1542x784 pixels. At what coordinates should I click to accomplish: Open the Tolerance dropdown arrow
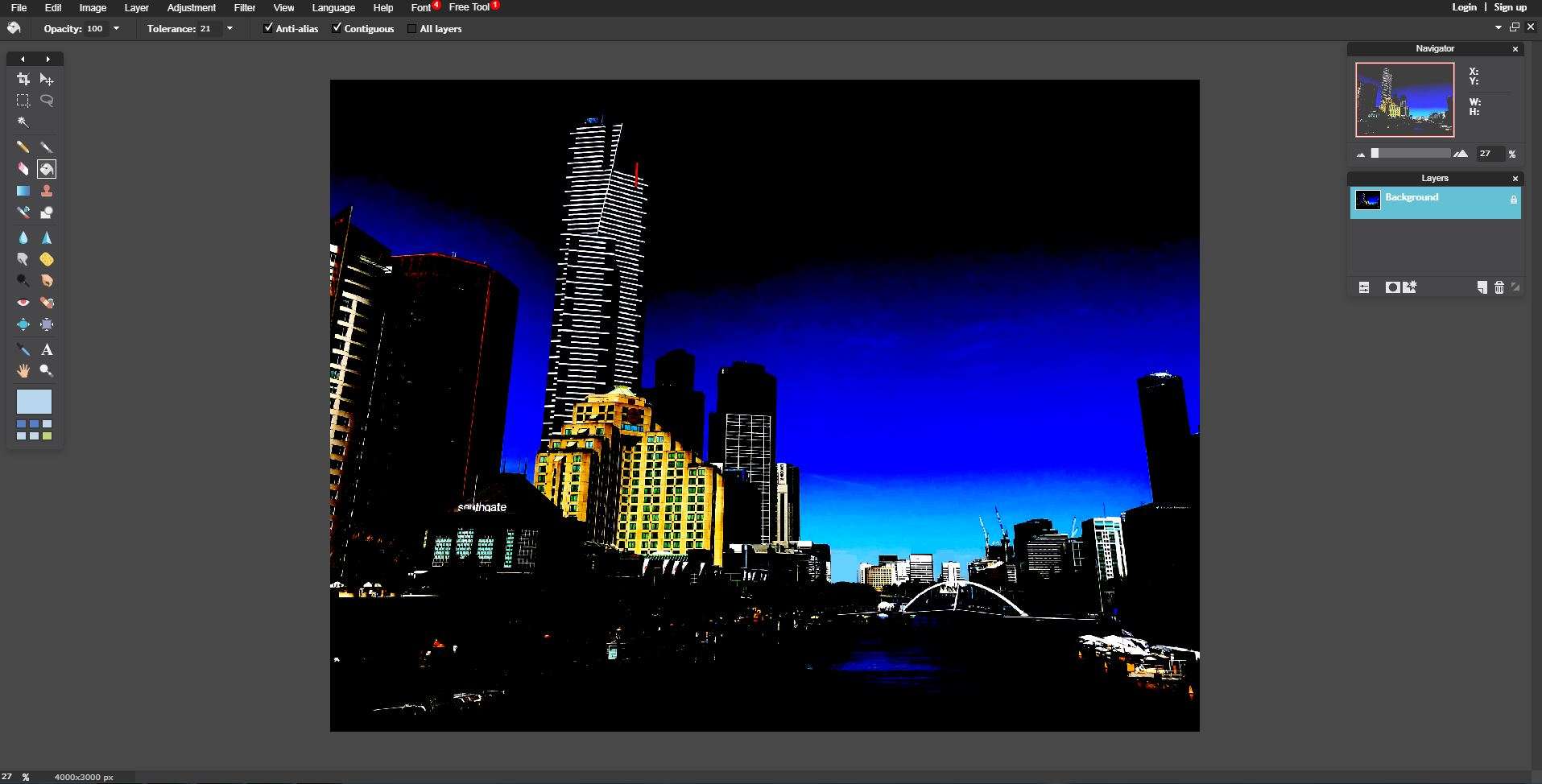tap(229, 28)
